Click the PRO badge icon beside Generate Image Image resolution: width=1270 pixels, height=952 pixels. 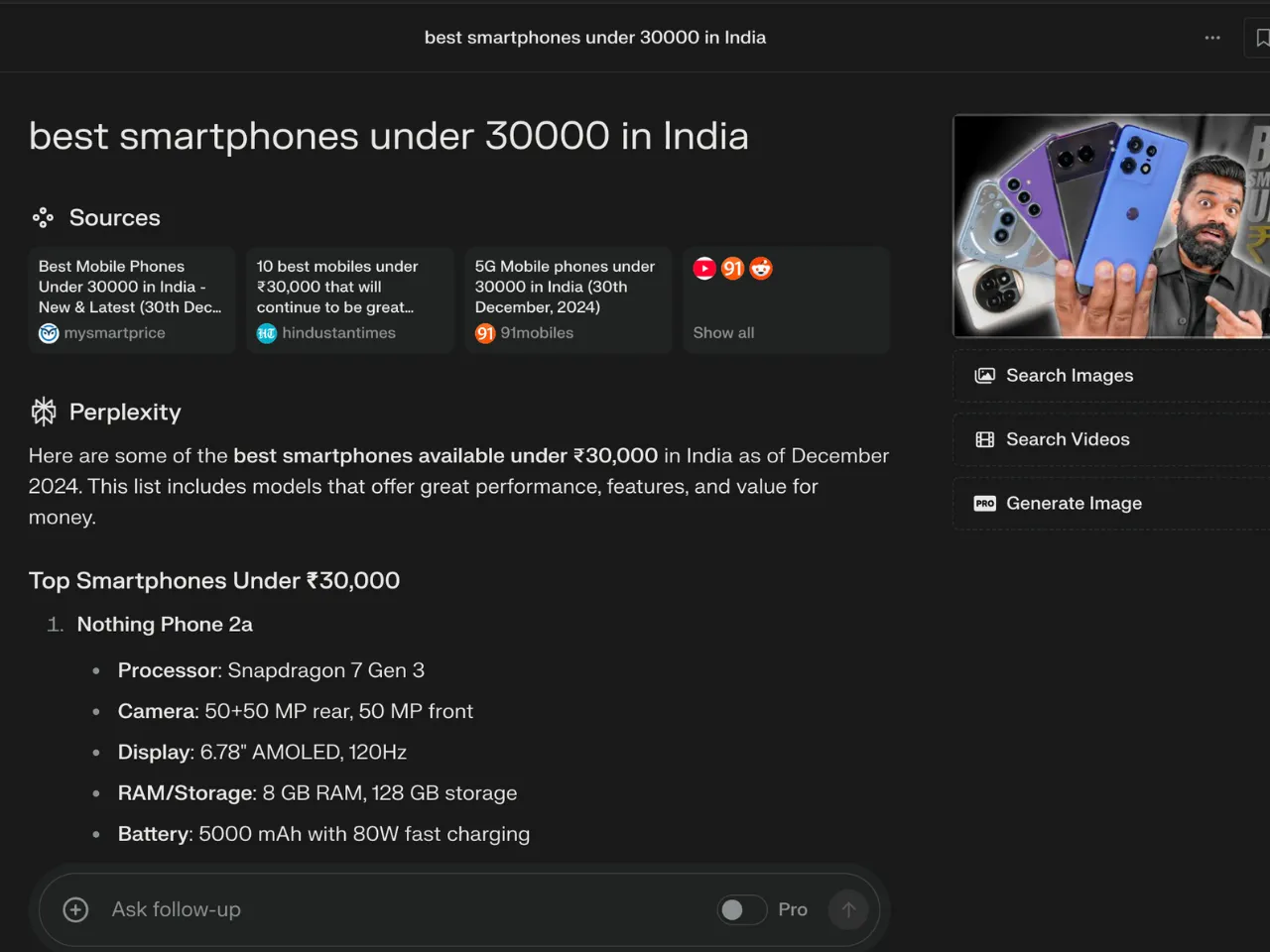(984, 503)
